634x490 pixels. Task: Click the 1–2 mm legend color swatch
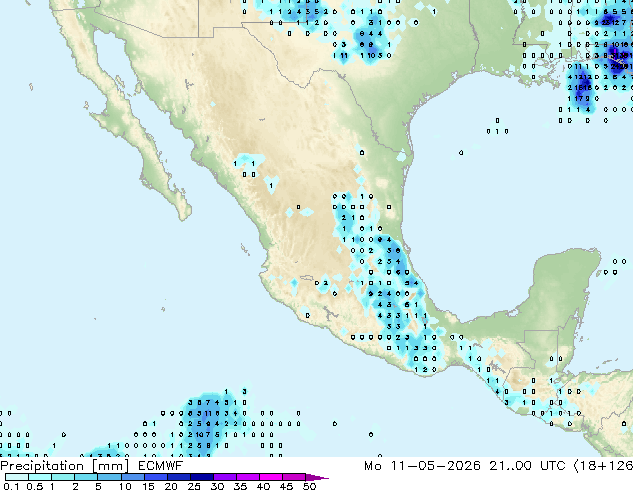(63, 477)
